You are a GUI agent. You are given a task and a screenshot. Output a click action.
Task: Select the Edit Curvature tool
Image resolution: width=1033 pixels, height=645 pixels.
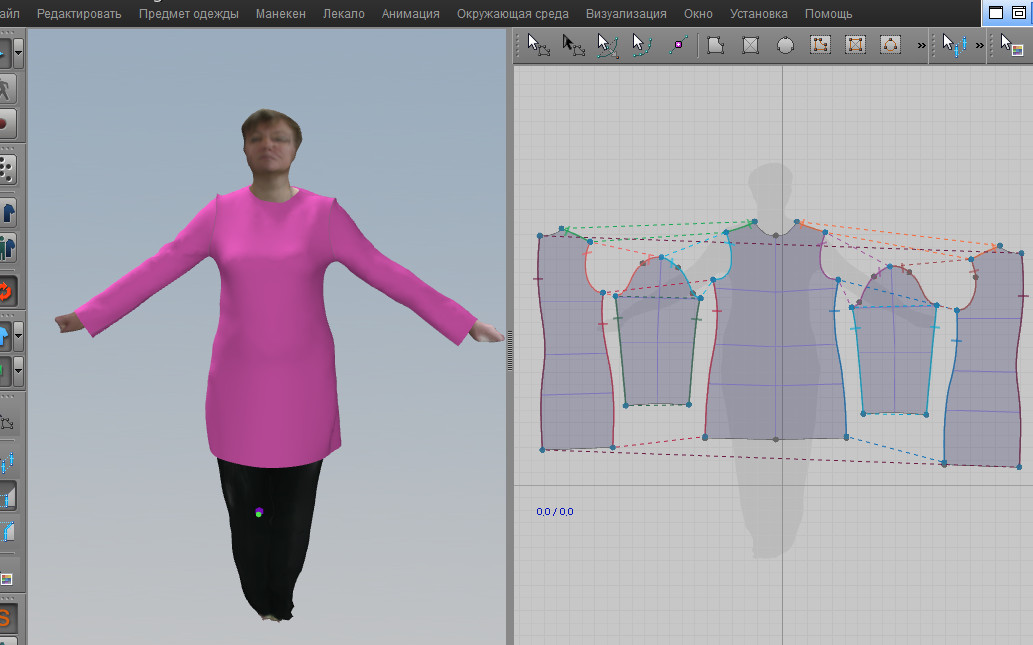pyautogui.click(x=607, y=45)
